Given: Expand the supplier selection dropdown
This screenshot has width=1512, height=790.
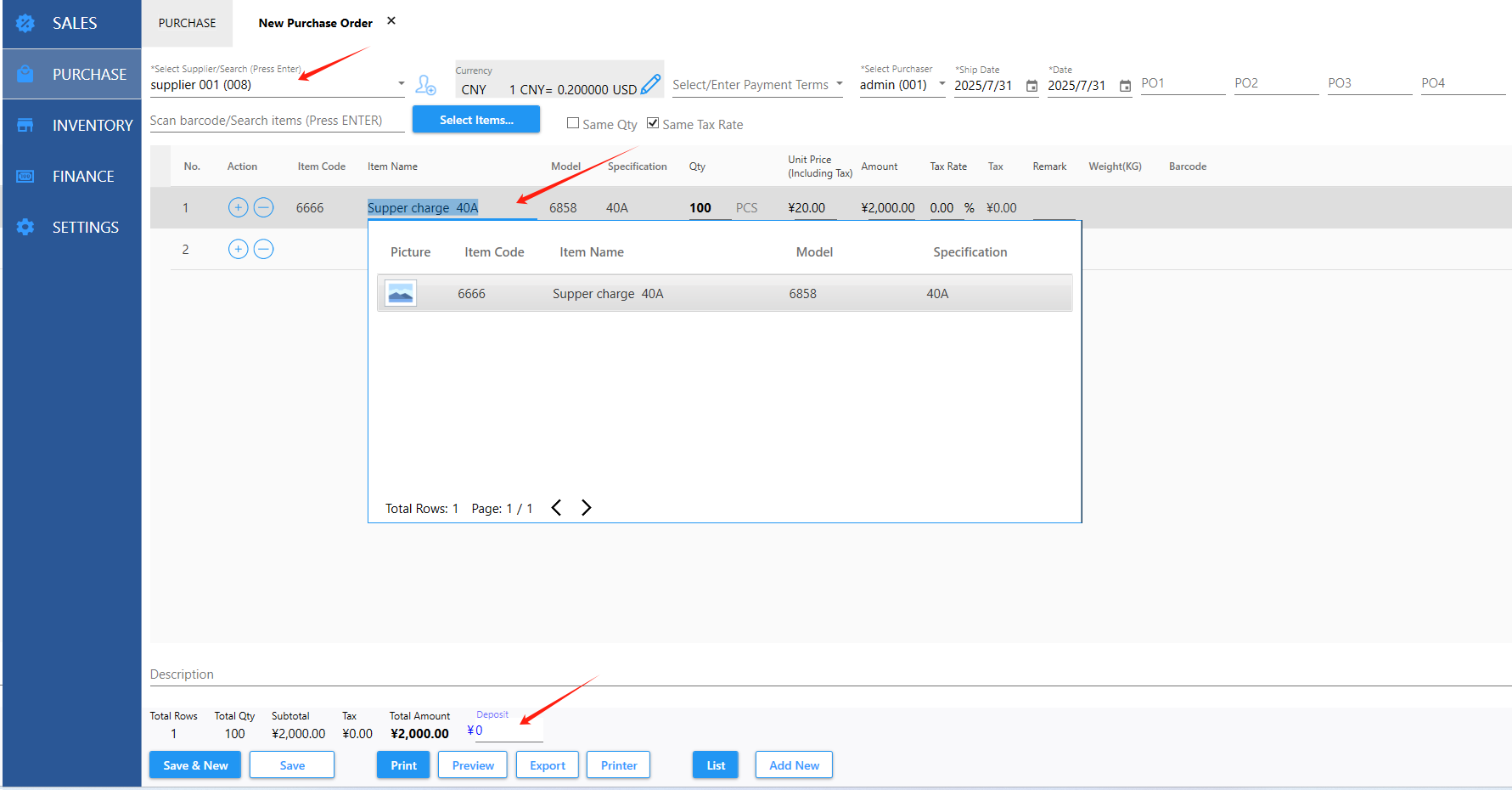Looking at the screenshot, I should 401,84.
